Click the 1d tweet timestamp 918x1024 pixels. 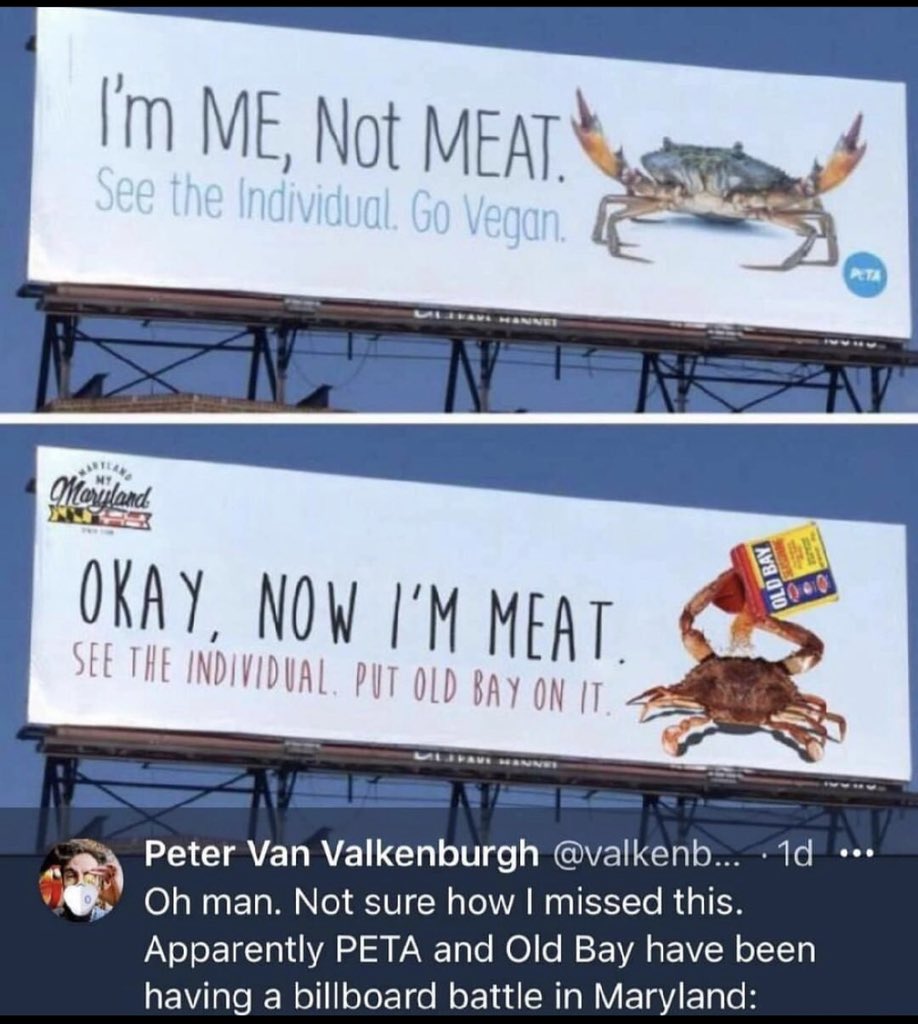pos(793,854)
